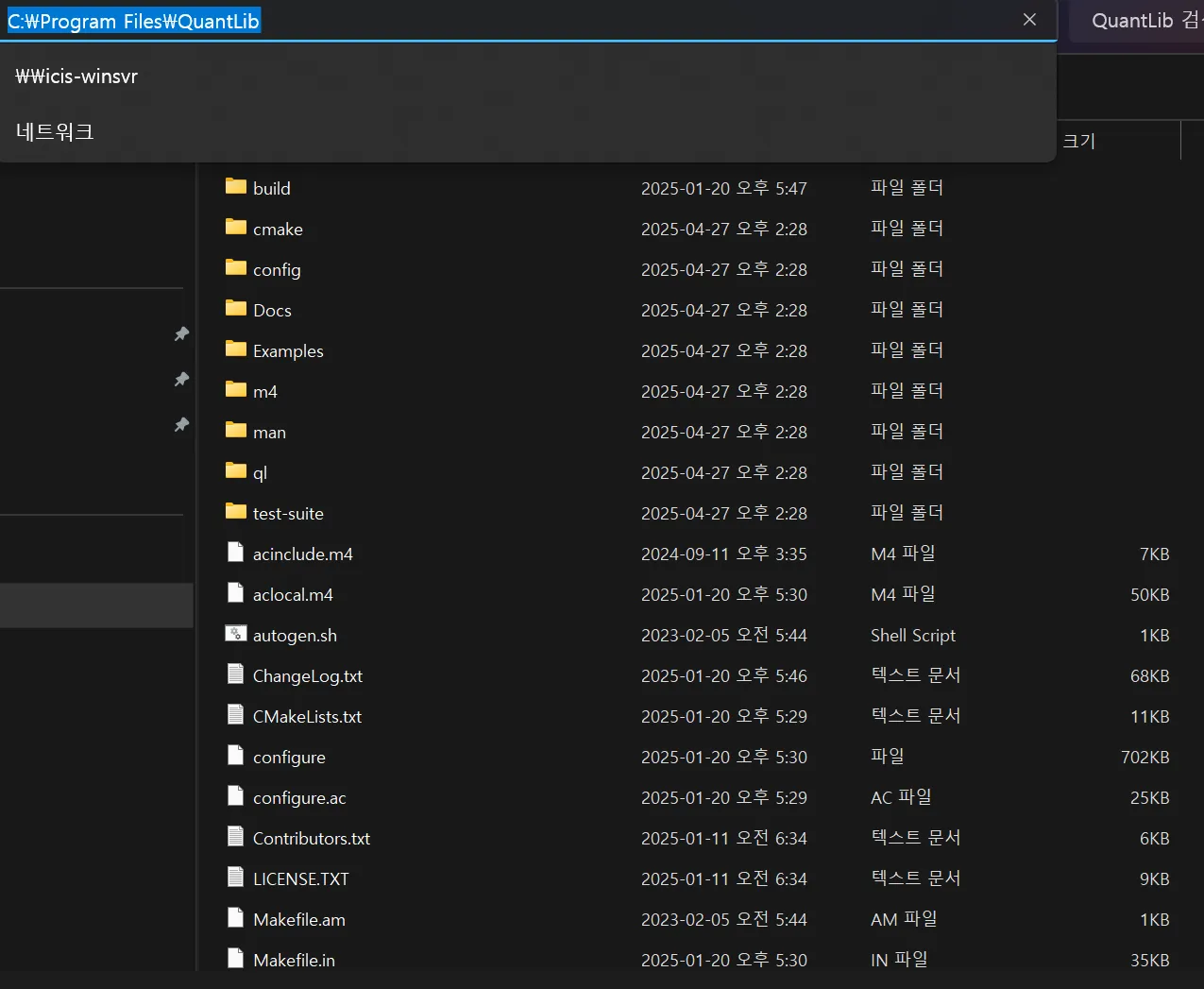1204x989 pixels.
Task: Click the AC 파일 type of configure.ac
Action: pyautogui.click(x=901, y=797)
